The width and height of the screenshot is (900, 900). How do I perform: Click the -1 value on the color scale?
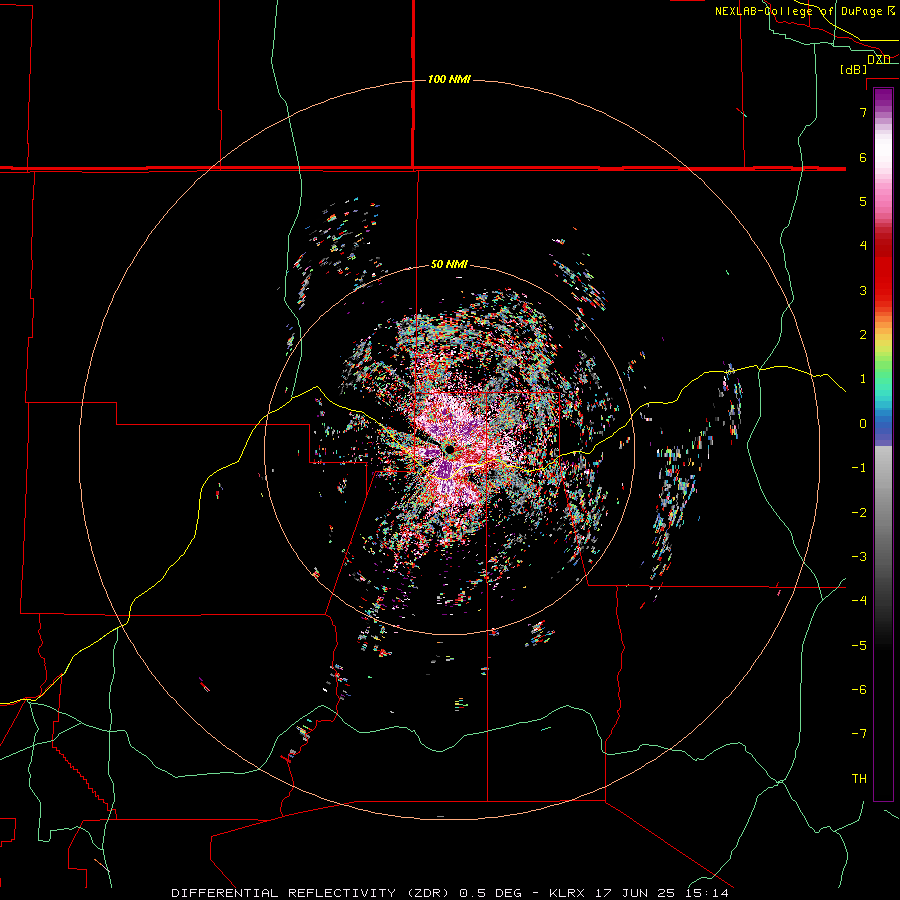859,468
